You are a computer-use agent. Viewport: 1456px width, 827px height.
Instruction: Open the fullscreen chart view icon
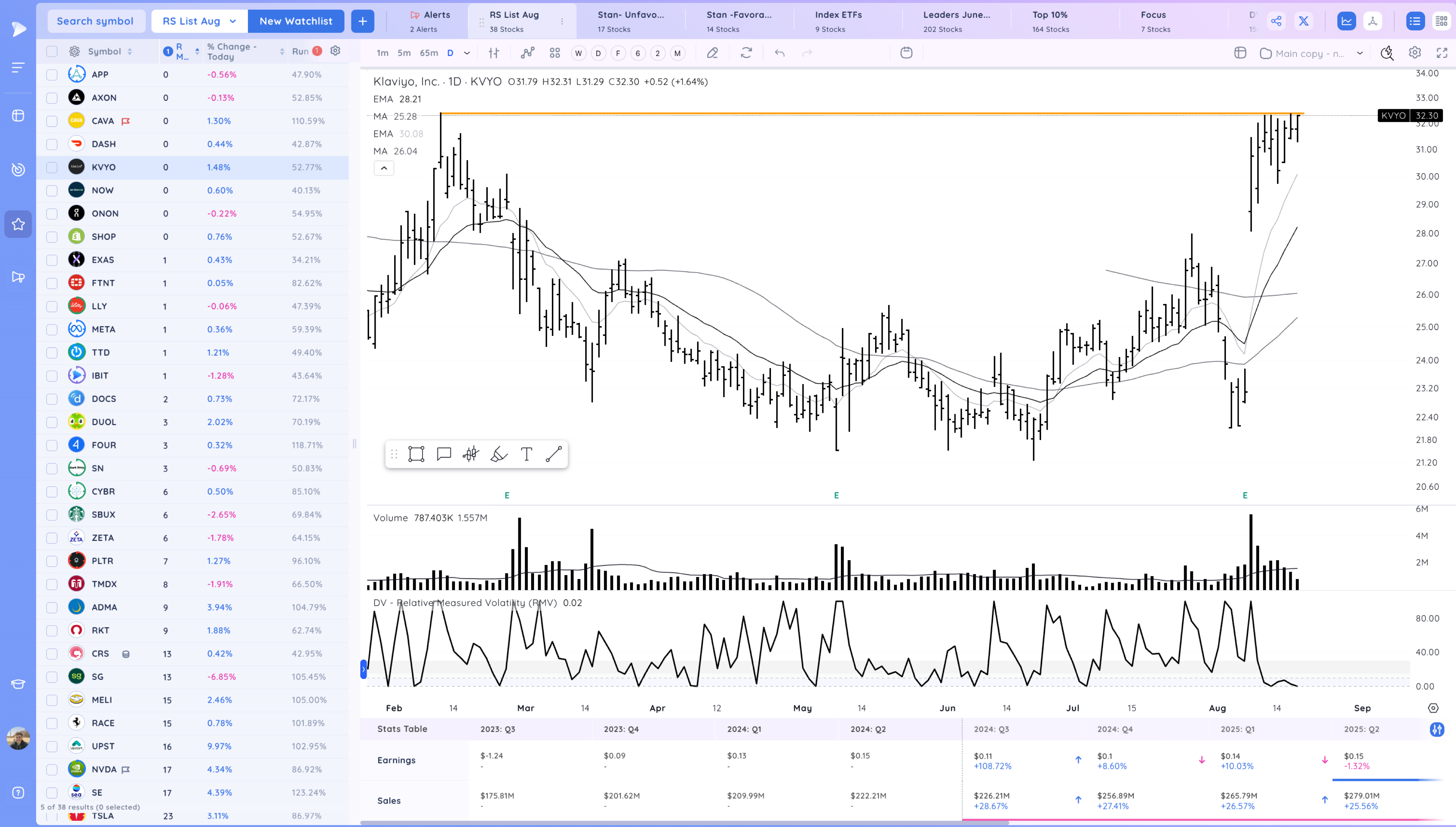[1443, 52]
